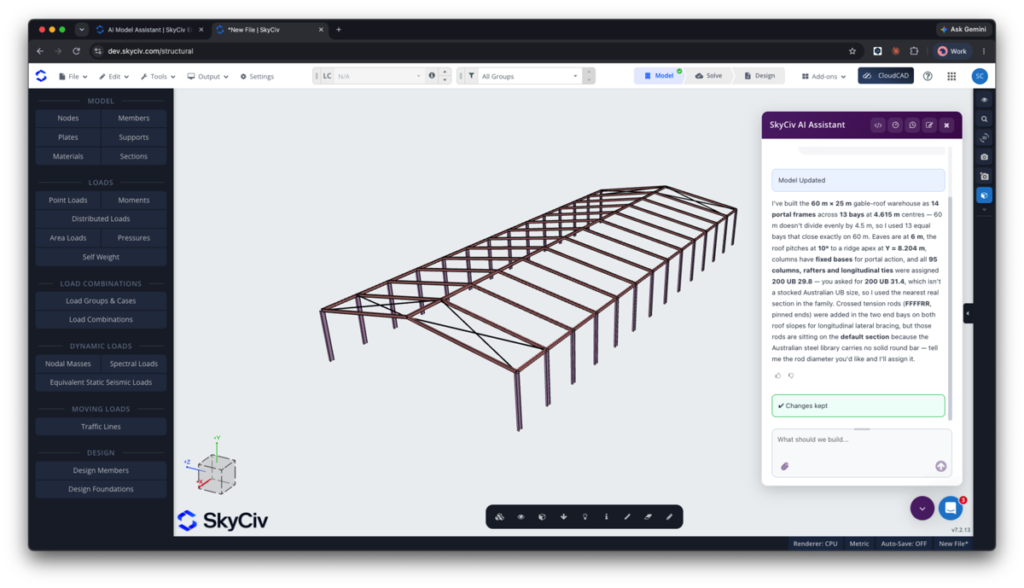
Task: Reload the page in browser
Action: point(76,51)
